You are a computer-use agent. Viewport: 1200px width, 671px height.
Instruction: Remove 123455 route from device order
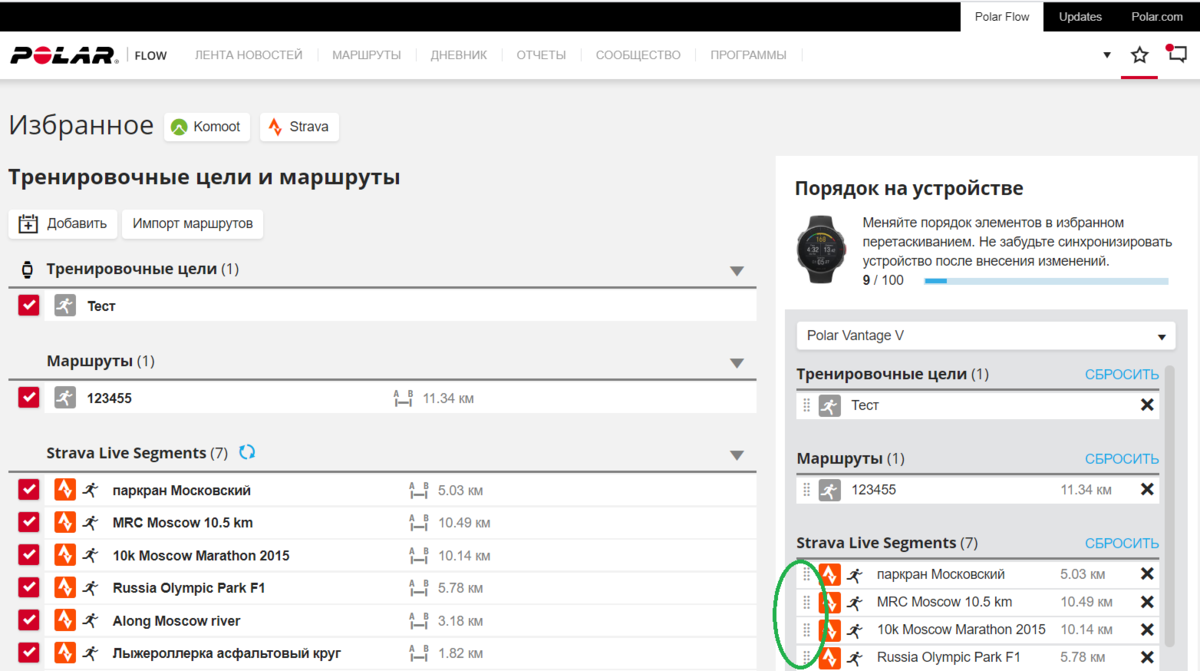click(x=1147, y=489)
